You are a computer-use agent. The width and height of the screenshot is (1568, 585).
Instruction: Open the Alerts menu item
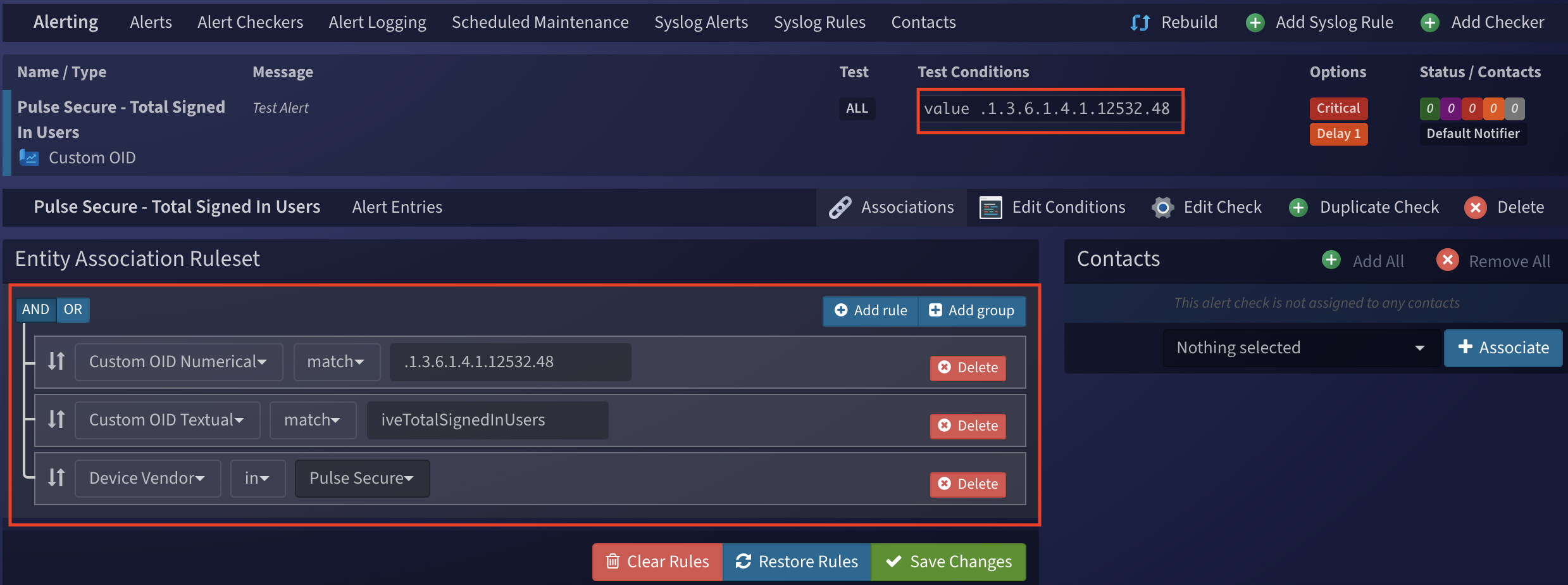[151, 22]
